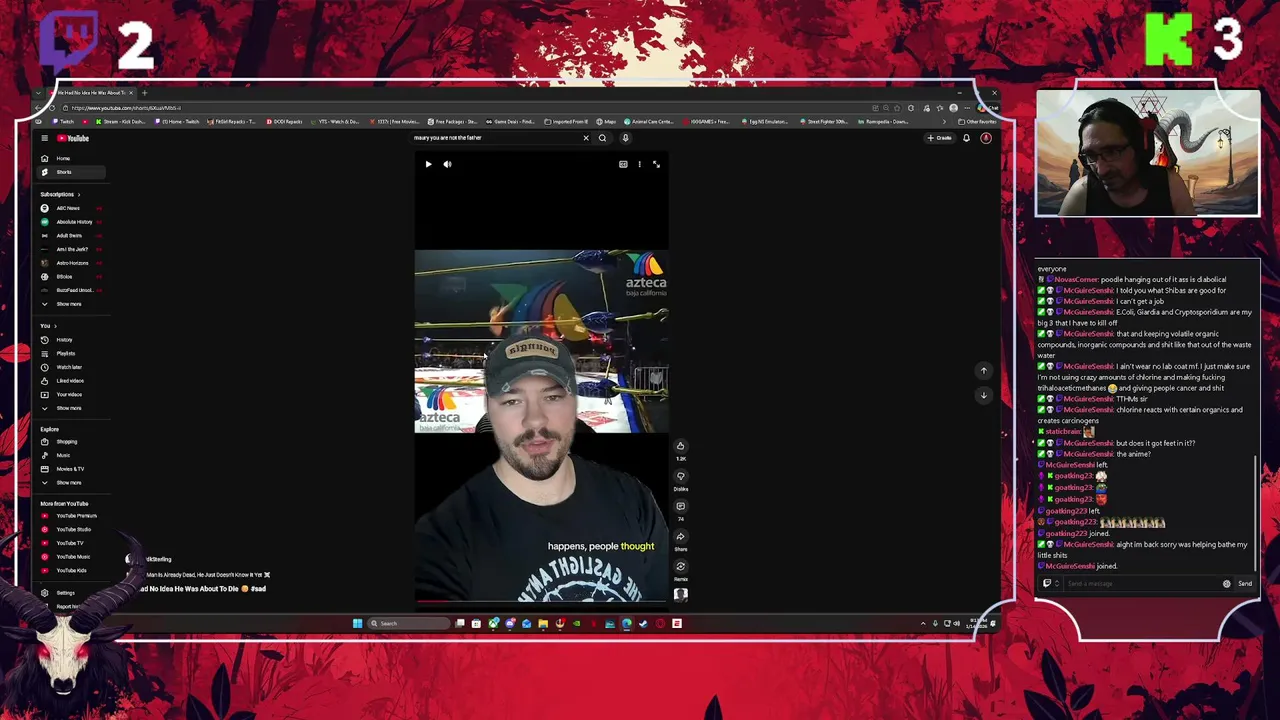The width and height of the screenshot is (1280, 720).
Task: Open the Short's three-dot options menu
Action: click(x=639, y=164)
